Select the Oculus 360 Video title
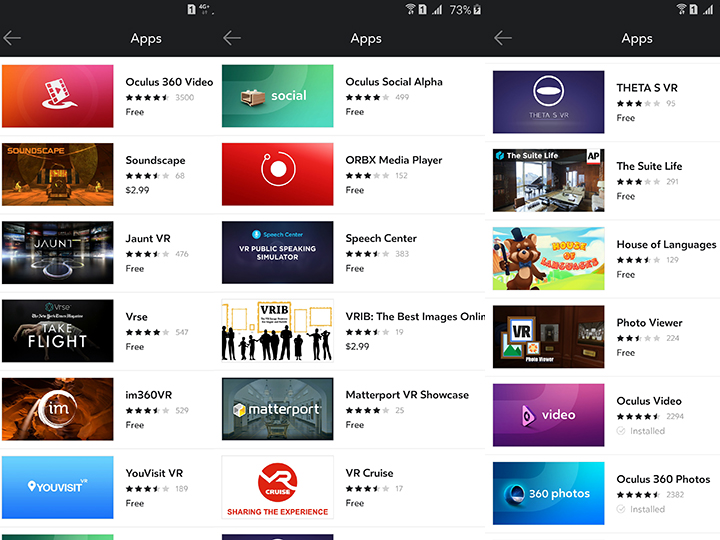This screenshot has height=540, width=720. [169, 82]
